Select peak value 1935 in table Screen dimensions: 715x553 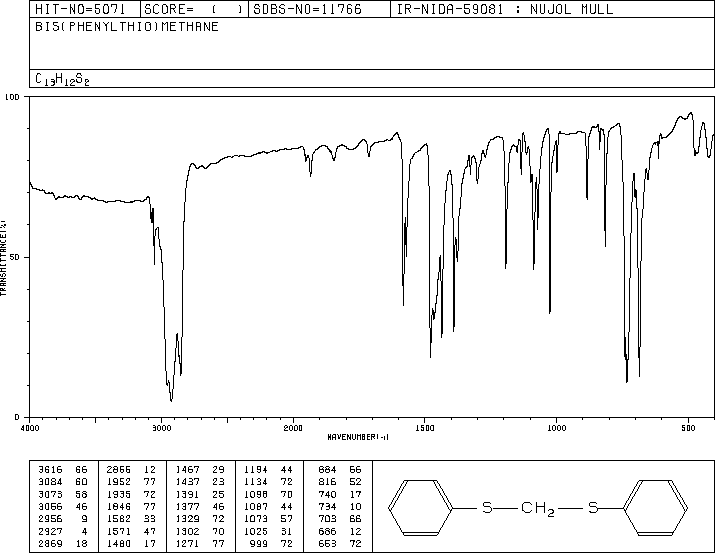(x=119, y=494)
